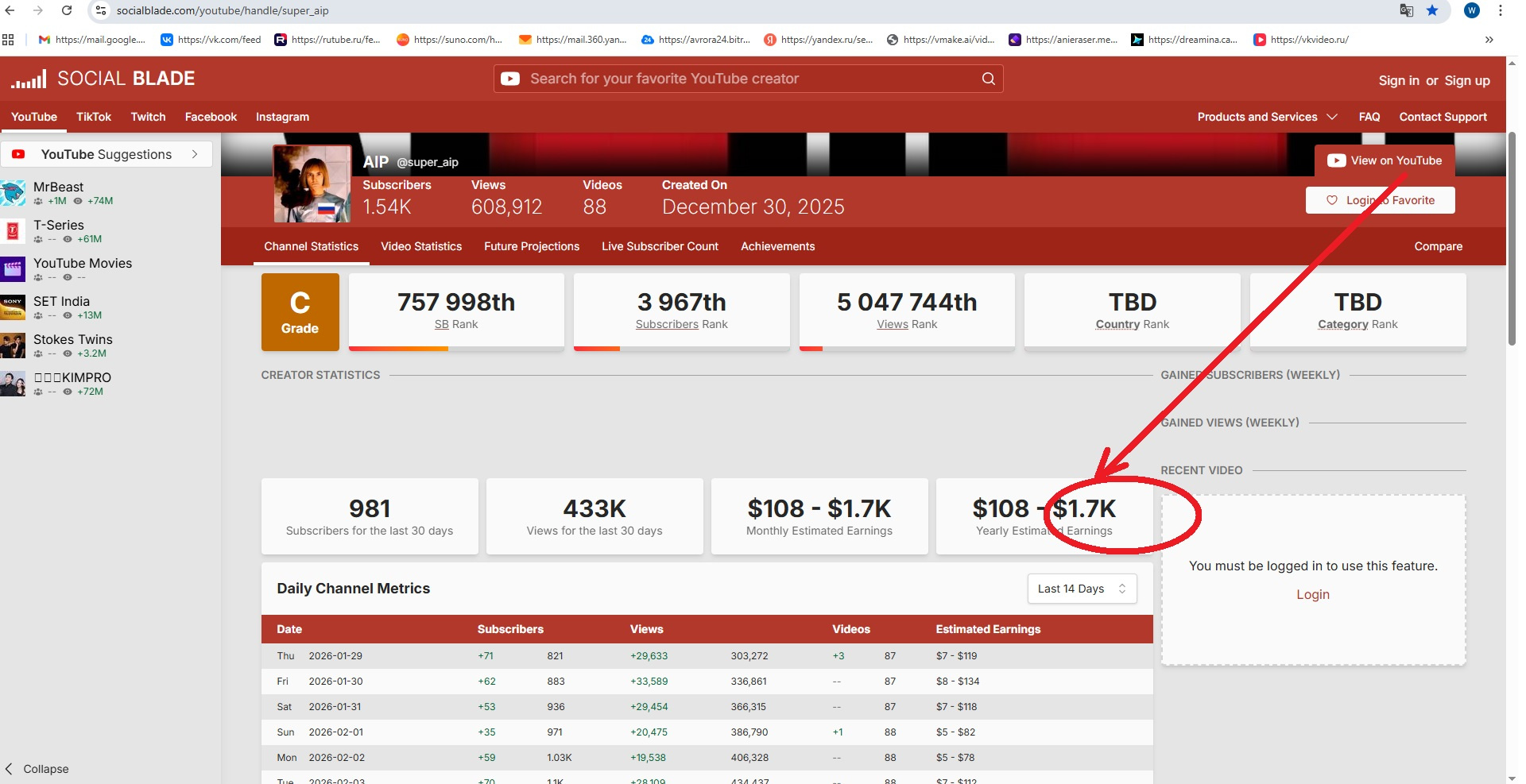Click the Compare link

[1439, 246]
